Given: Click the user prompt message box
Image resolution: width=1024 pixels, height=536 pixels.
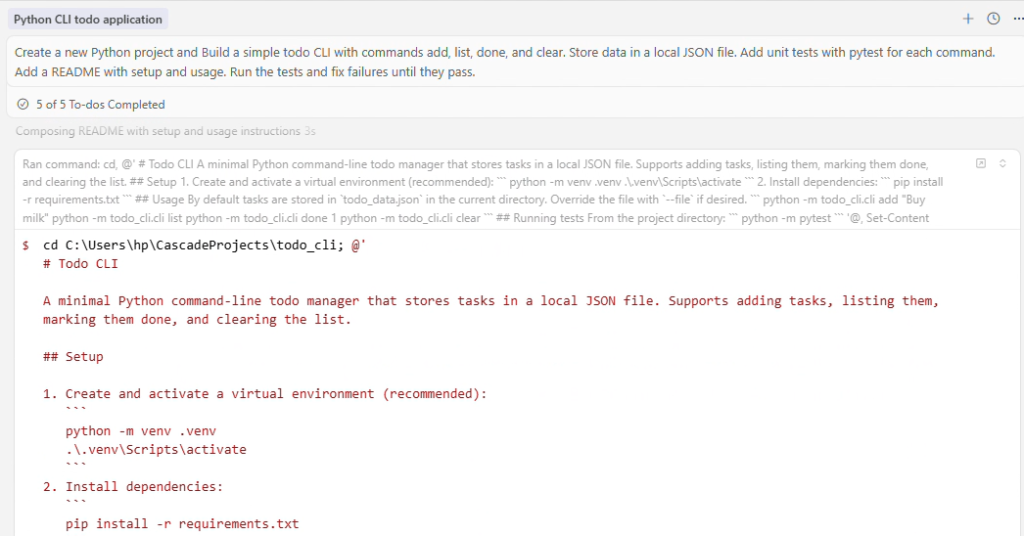Looking at the screenshot, I should click(505, 62).
